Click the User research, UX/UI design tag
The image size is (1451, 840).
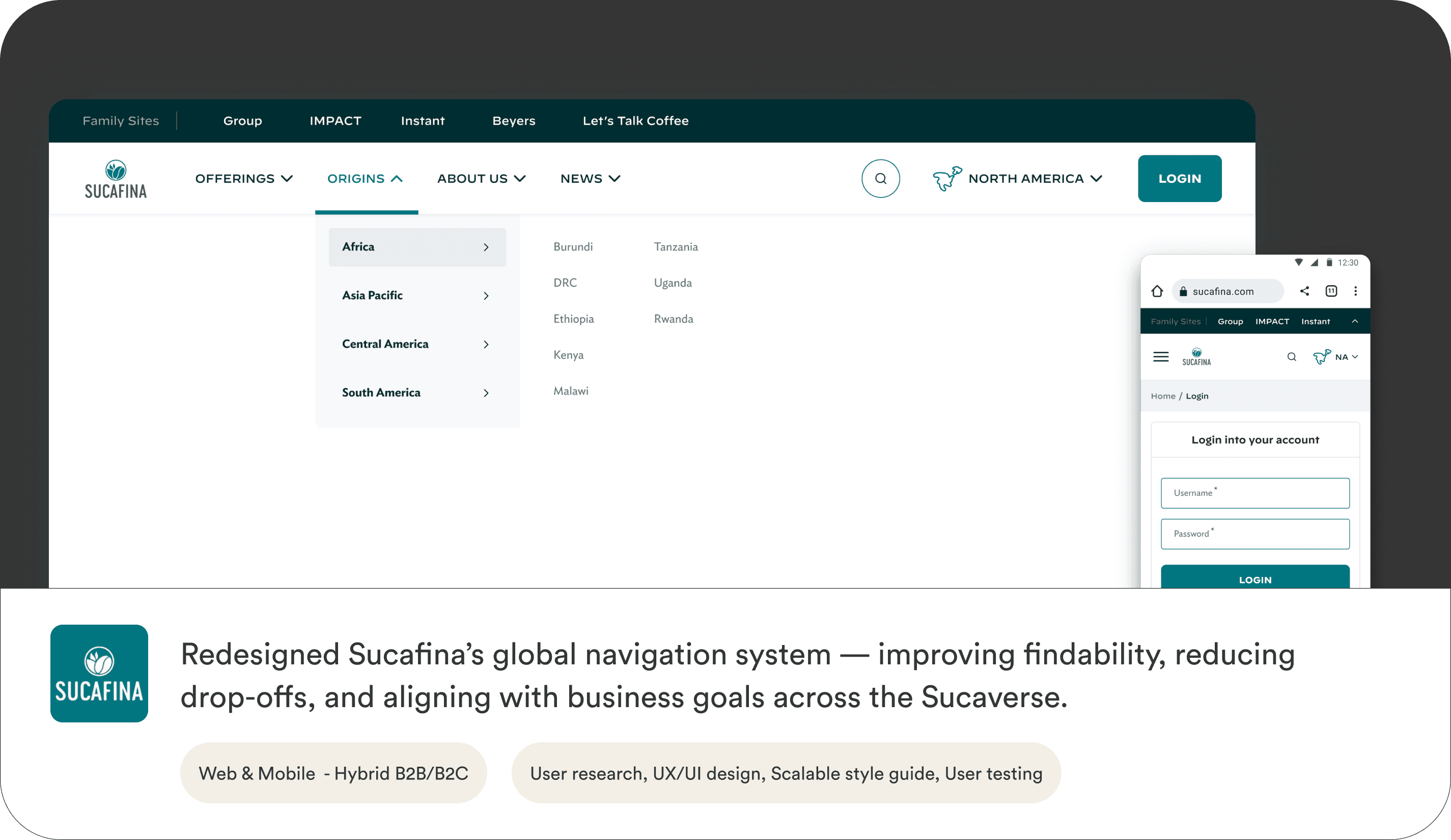point(786,773)
